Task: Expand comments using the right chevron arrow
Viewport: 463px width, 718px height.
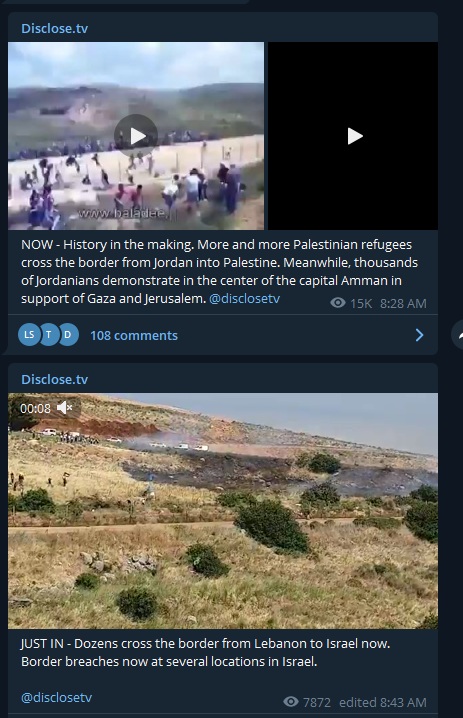Action: point(419,335)
